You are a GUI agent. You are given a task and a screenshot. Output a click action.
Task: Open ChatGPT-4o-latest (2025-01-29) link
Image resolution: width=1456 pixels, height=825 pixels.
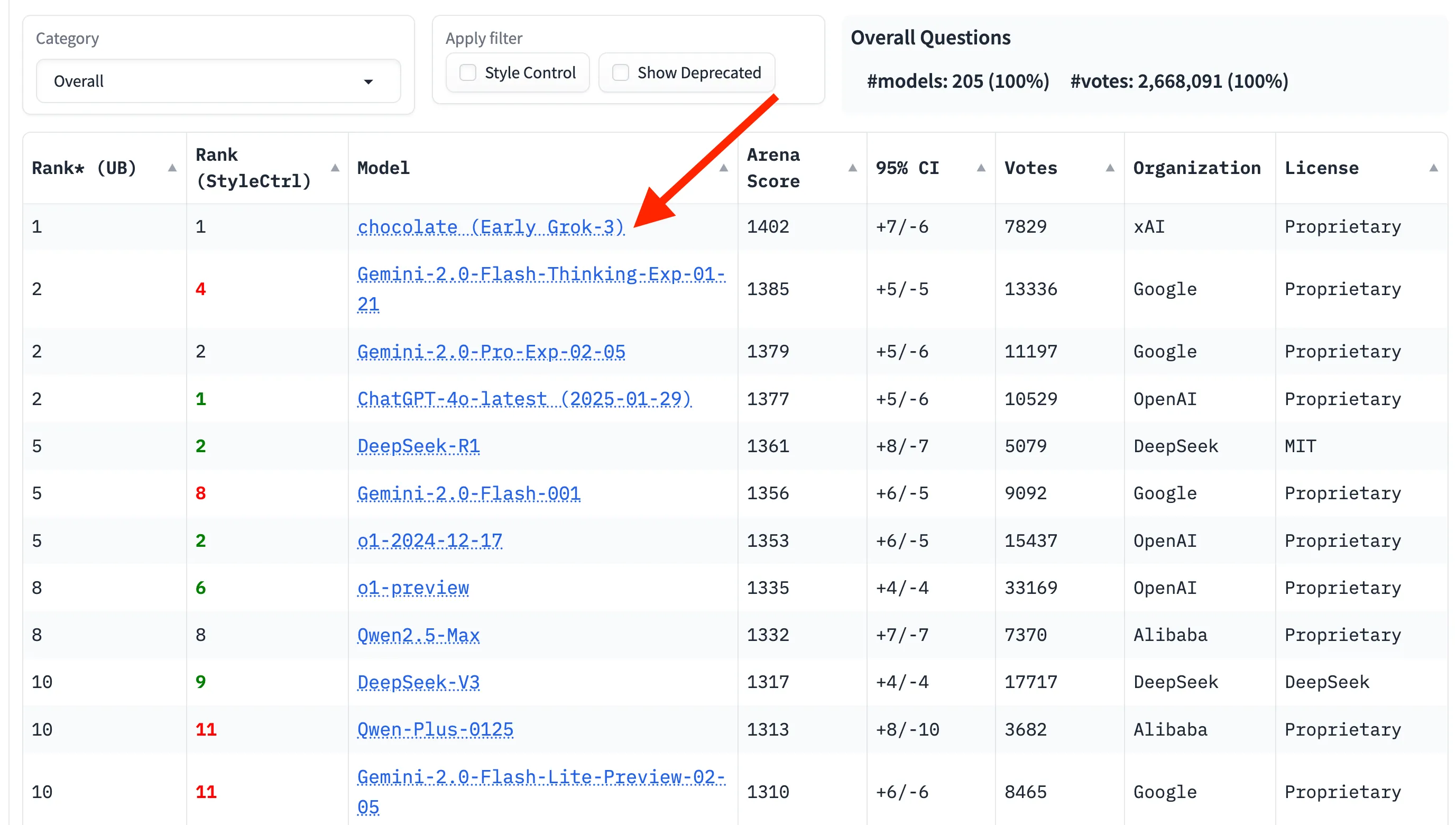[x=524, y=399]
